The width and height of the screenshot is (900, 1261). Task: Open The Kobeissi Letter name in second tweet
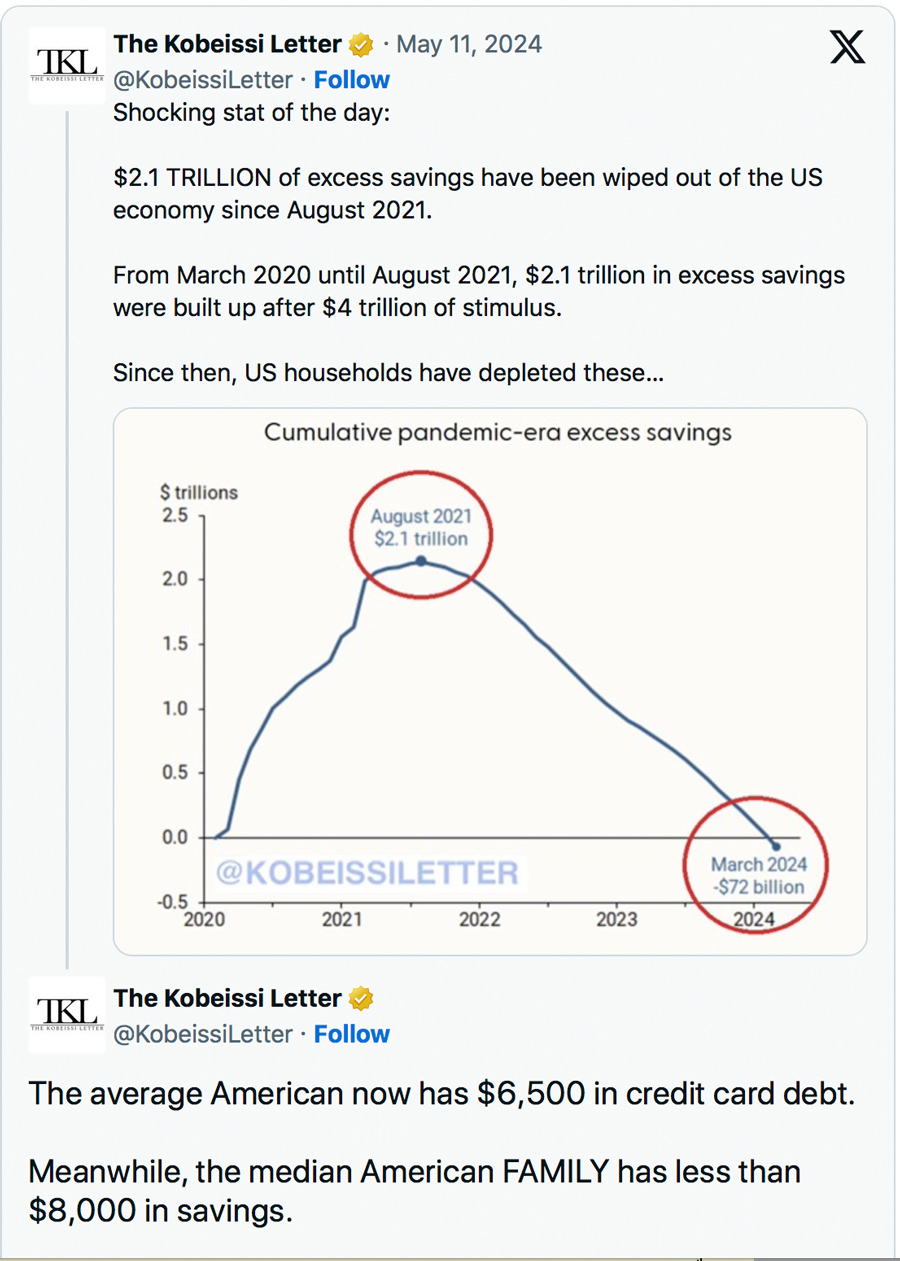[228, 999]
